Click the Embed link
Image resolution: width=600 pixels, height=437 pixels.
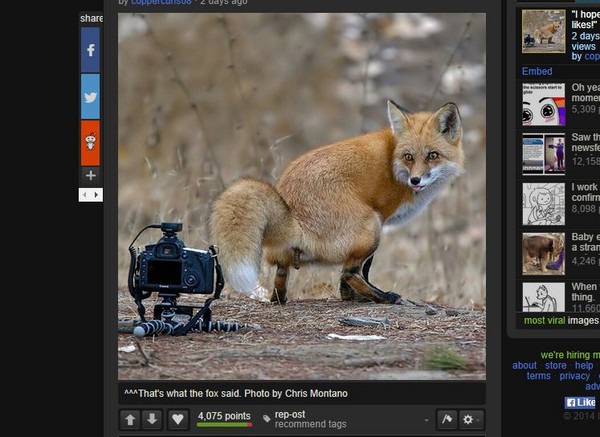point(537,71)
